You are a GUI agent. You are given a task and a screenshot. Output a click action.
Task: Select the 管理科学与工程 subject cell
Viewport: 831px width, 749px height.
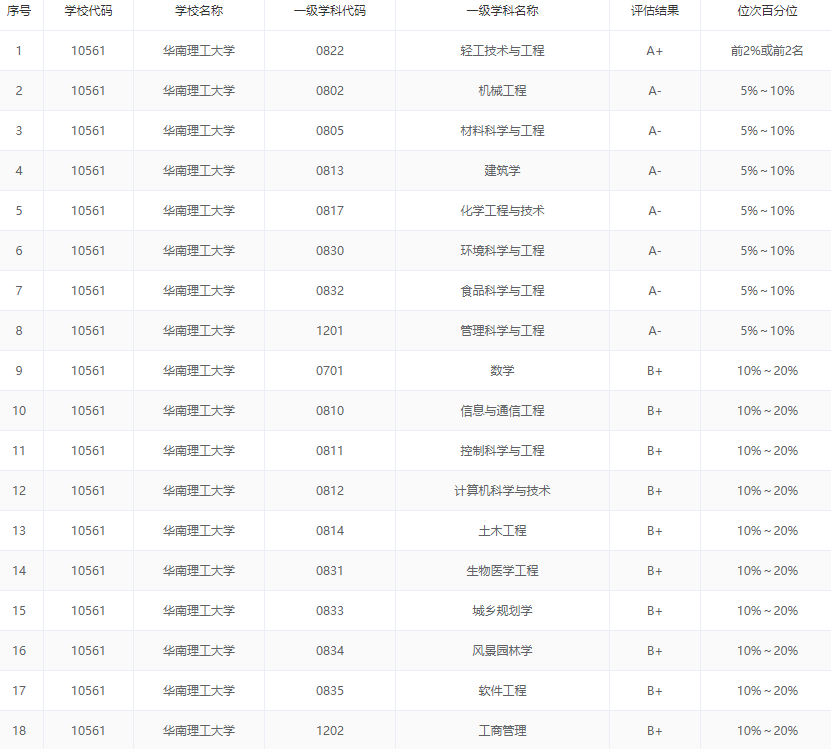pyautogui.click(x=502, y=331)
